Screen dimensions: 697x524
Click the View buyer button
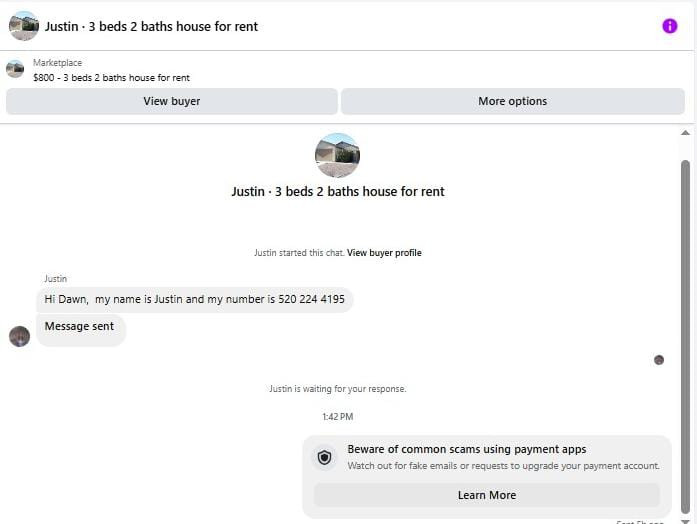pos(172,101)
